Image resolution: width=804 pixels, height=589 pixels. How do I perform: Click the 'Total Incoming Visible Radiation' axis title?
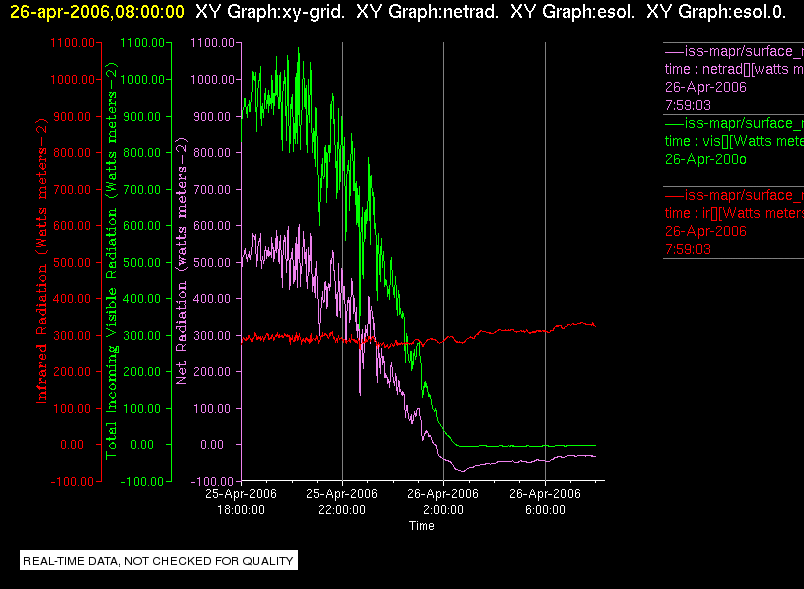(111, 260)
